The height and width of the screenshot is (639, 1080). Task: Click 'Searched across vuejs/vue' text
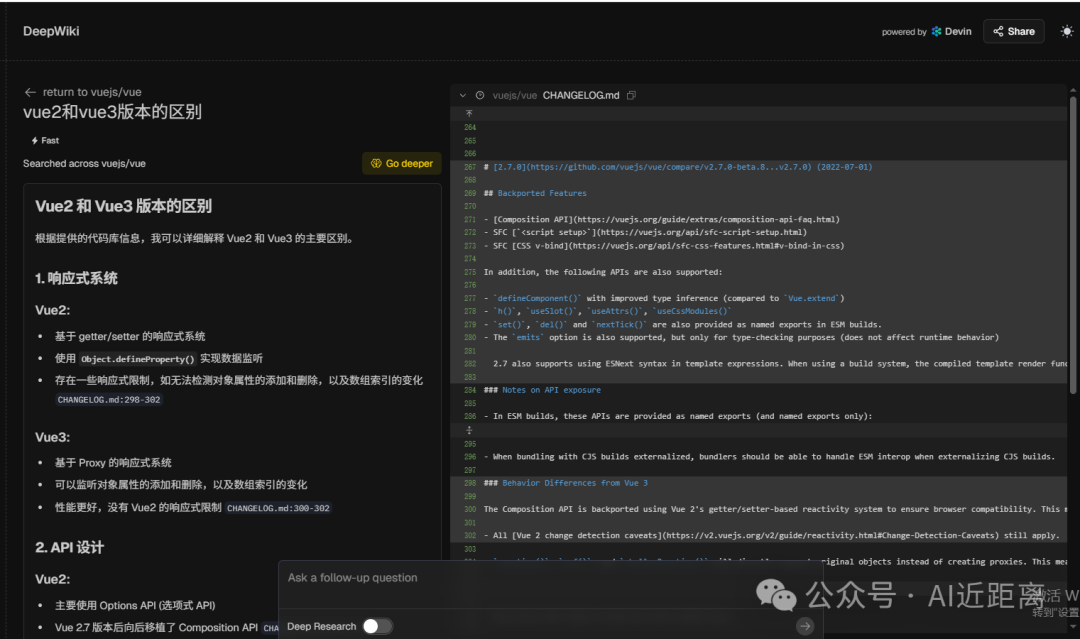[x=84, y=164]
